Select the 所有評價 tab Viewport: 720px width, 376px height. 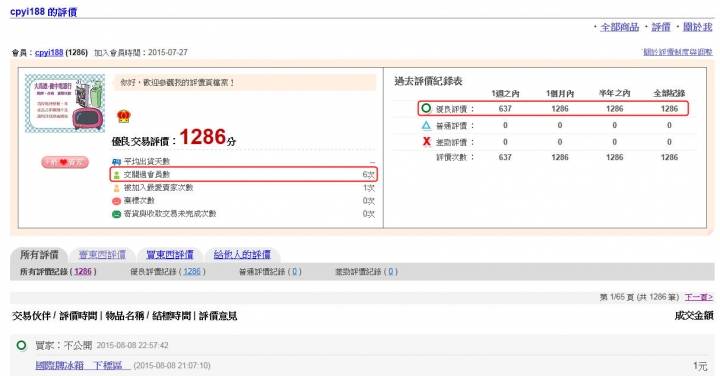coord(39,254)
